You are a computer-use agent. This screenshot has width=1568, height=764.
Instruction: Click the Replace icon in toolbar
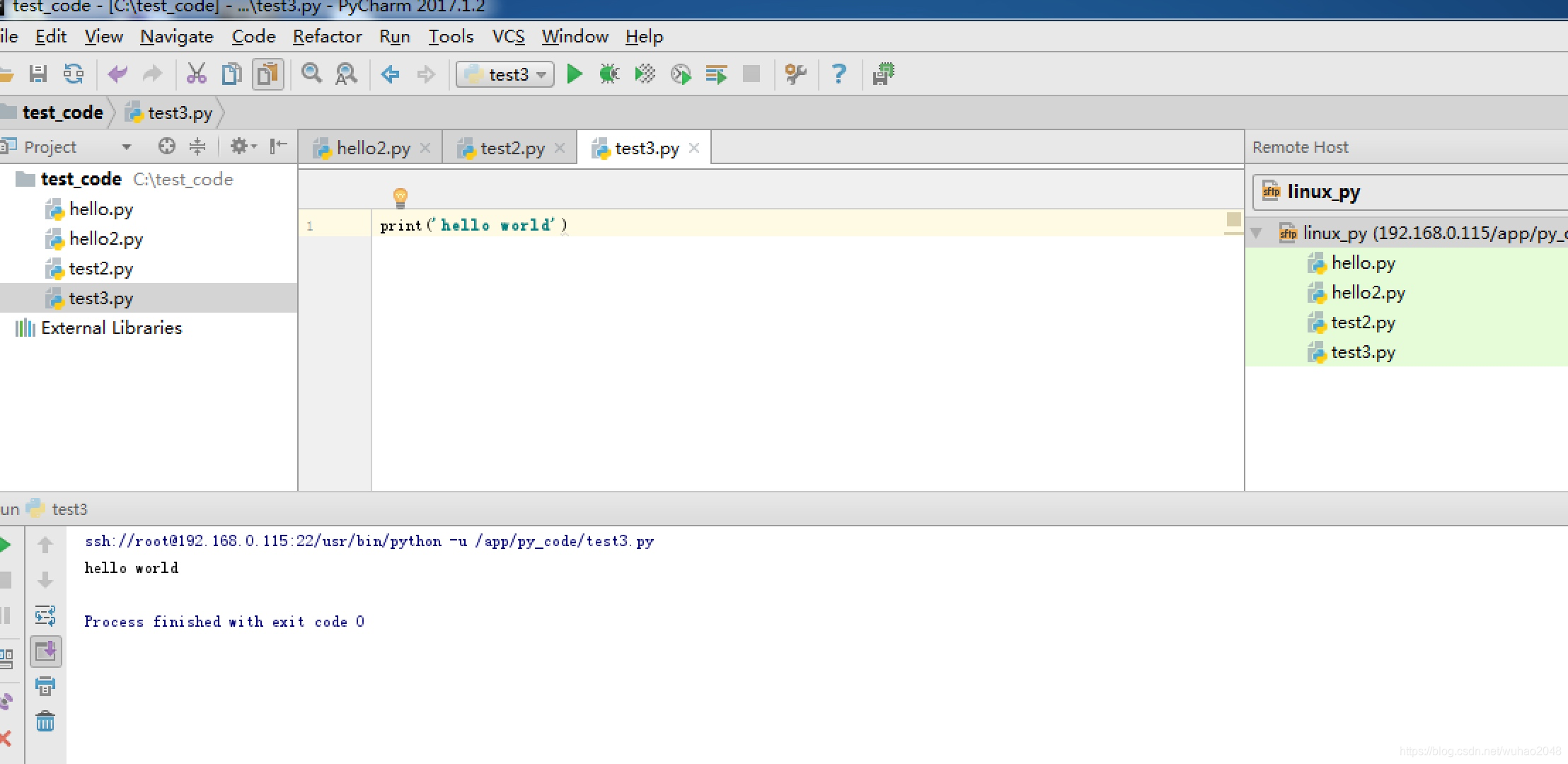[x=346, y=74]
